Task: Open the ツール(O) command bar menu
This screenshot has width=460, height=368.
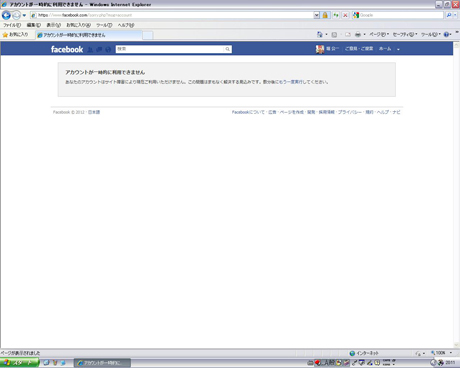Action: coord(431,34)
